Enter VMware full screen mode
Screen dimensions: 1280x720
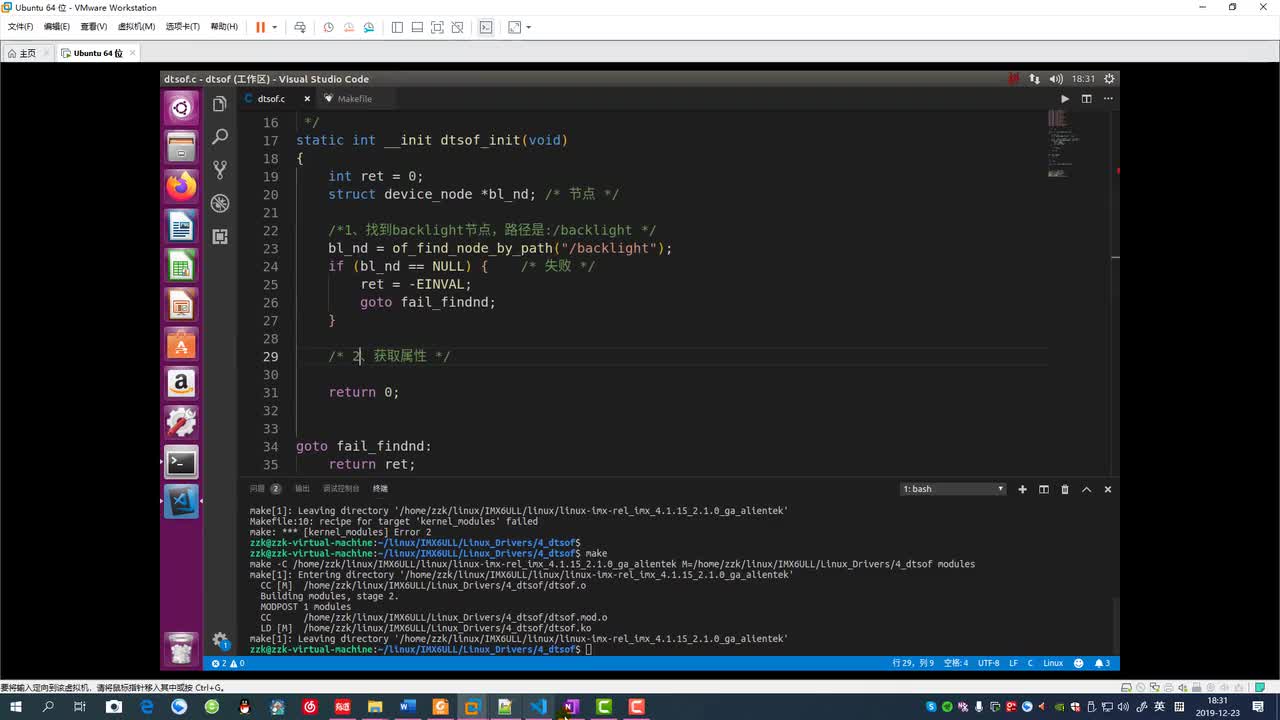pyautogui.click(x=437, y=27)
